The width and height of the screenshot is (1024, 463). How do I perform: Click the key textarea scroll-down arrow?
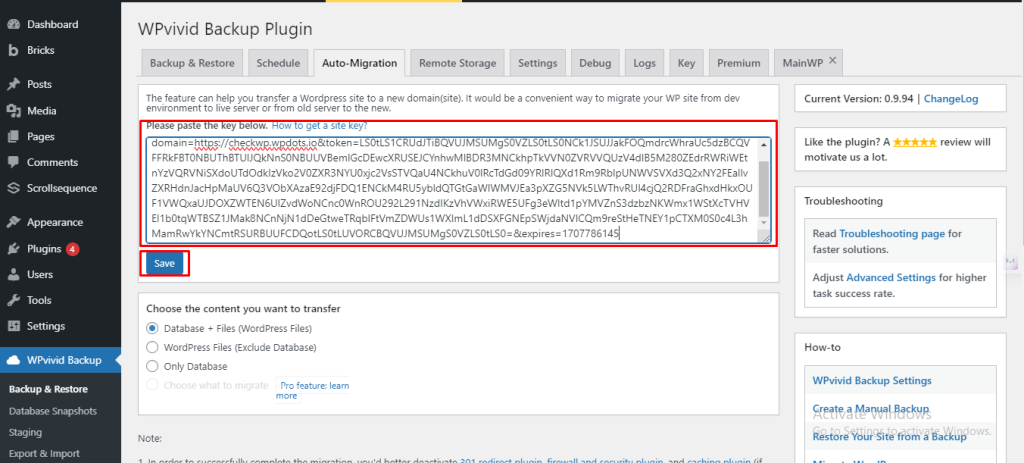pyautogui.click(x=763, y=223)
